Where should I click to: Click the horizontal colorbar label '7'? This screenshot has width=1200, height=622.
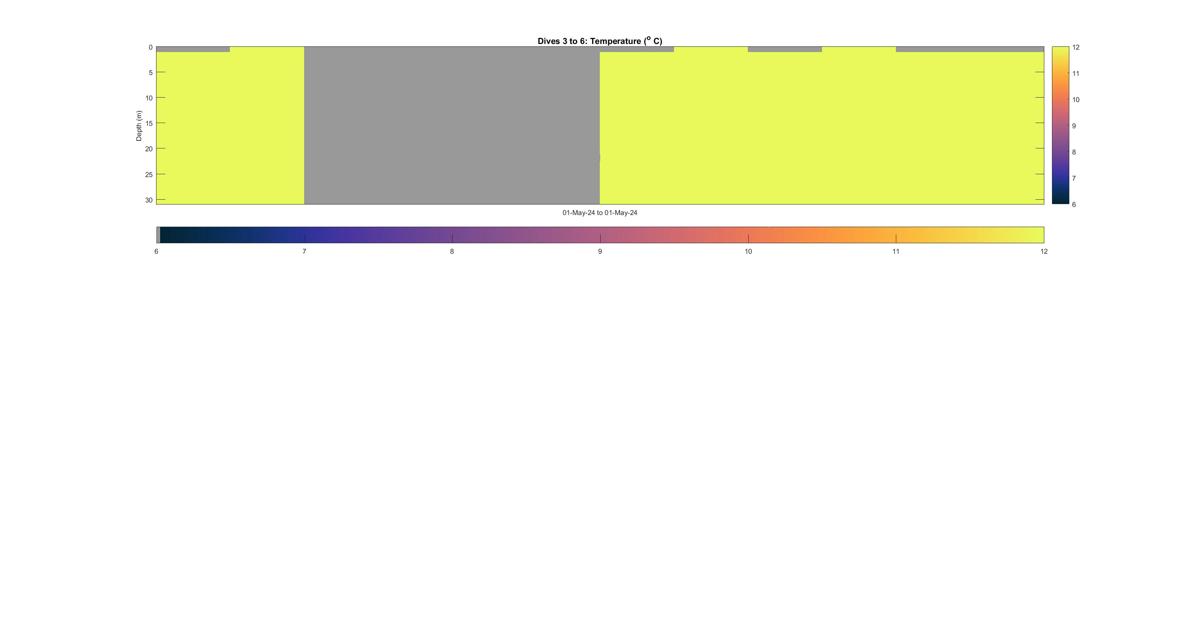tap(304, 252)
